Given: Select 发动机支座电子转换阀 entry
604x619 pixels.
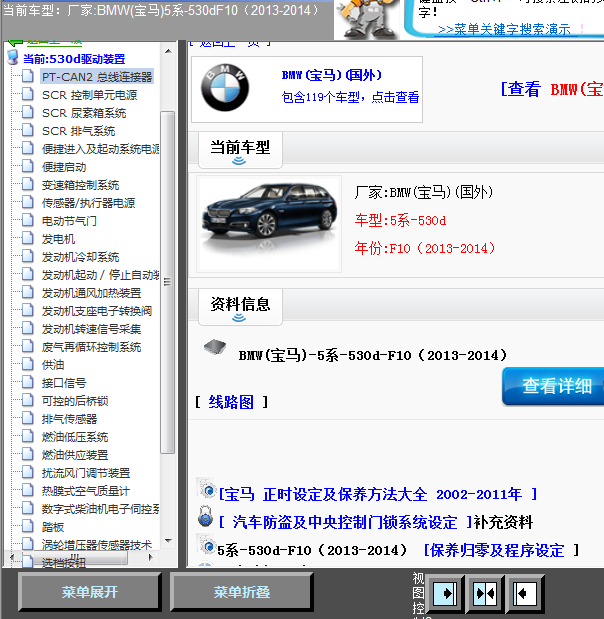Looking at the screenshot, I should pos(97,311).
